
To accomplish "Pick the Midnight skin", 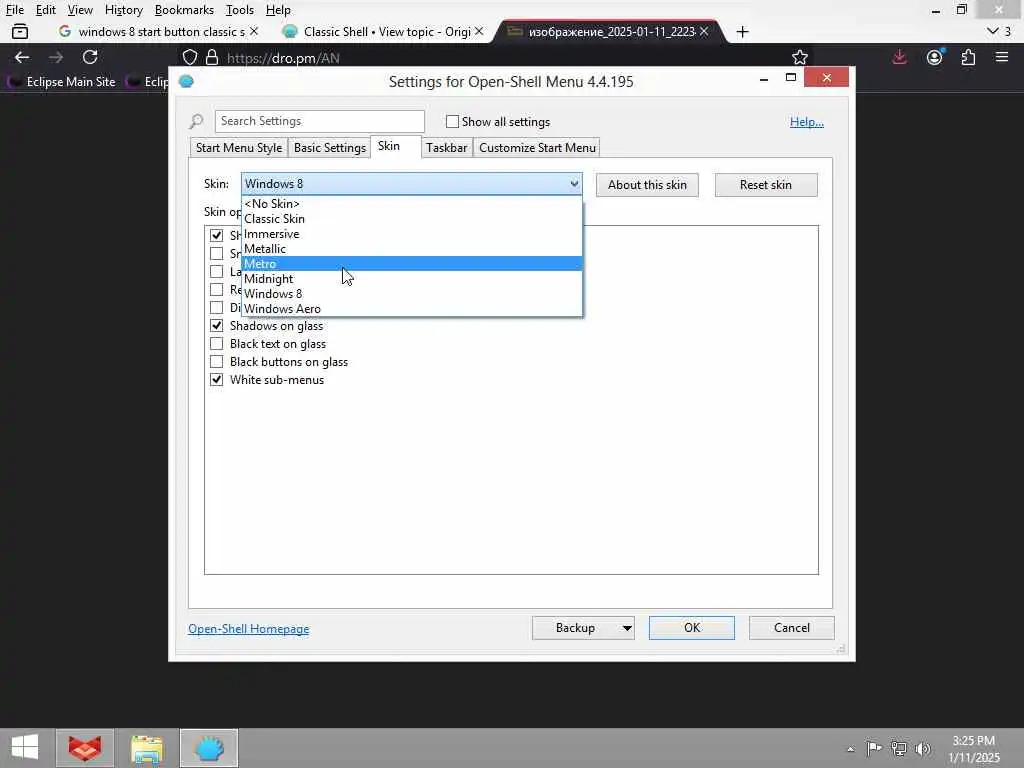I will (x=411, y=279).
